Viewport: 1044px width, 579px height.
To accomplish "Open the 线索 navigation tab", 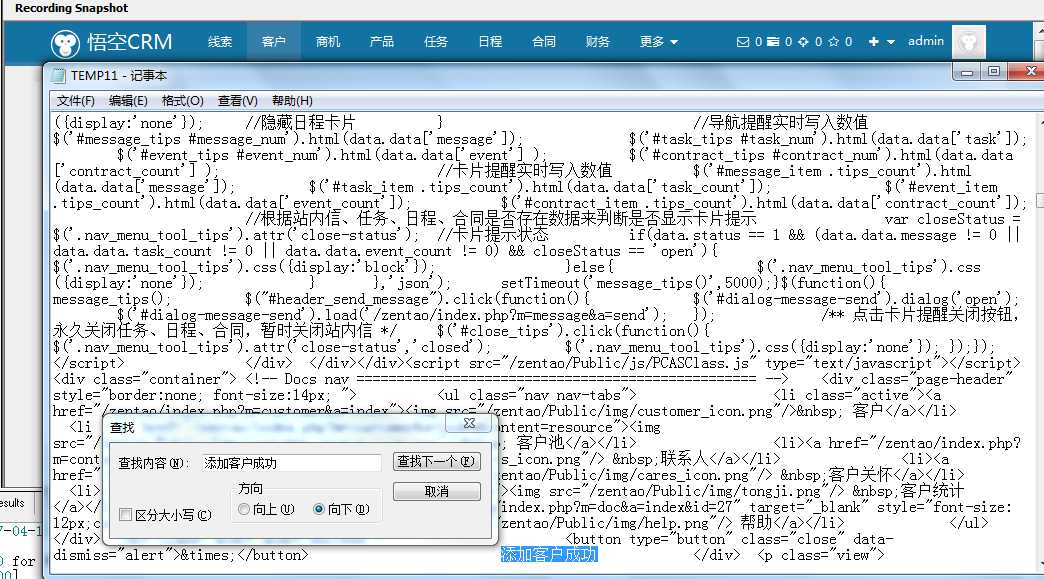I will pyautogui.click(x=220, y=42).
